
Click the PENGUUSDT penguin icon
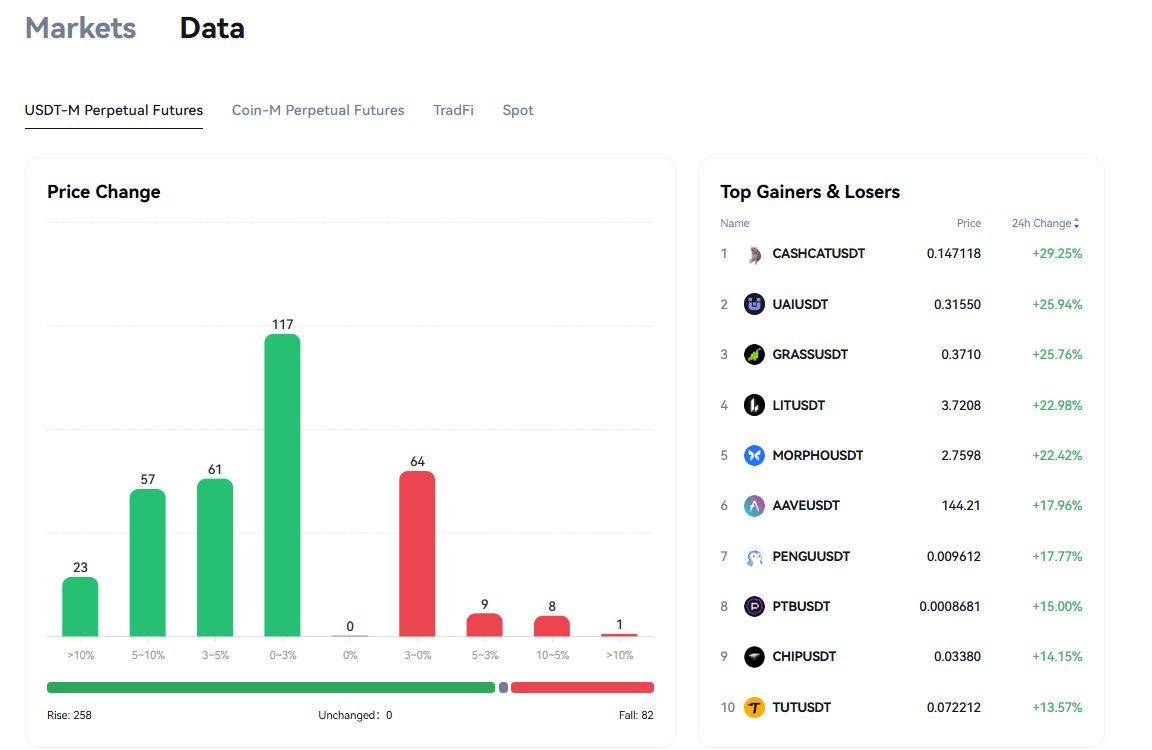click(754, 556)
